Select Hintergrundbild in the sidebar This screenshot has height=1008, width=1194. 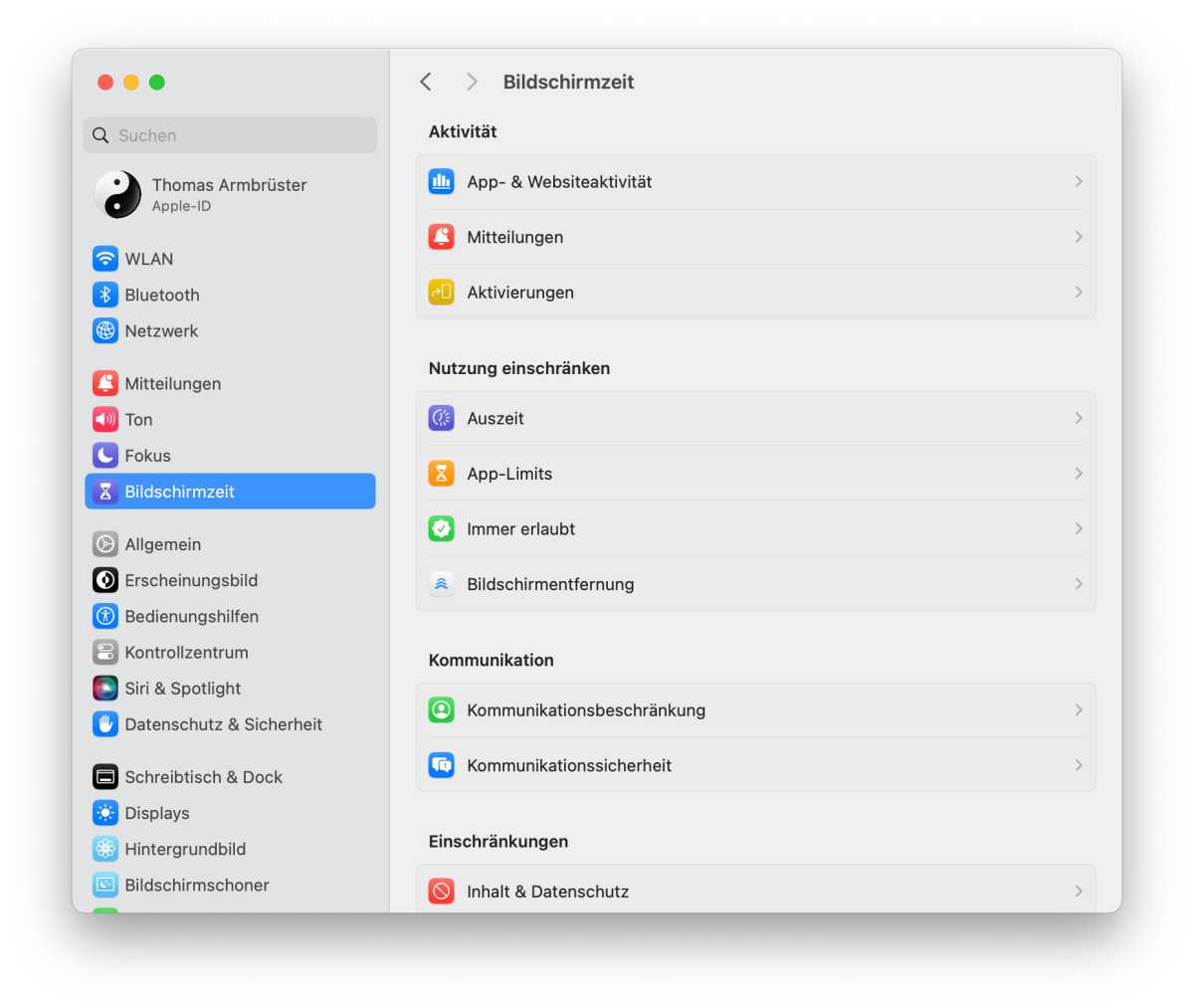185,849
